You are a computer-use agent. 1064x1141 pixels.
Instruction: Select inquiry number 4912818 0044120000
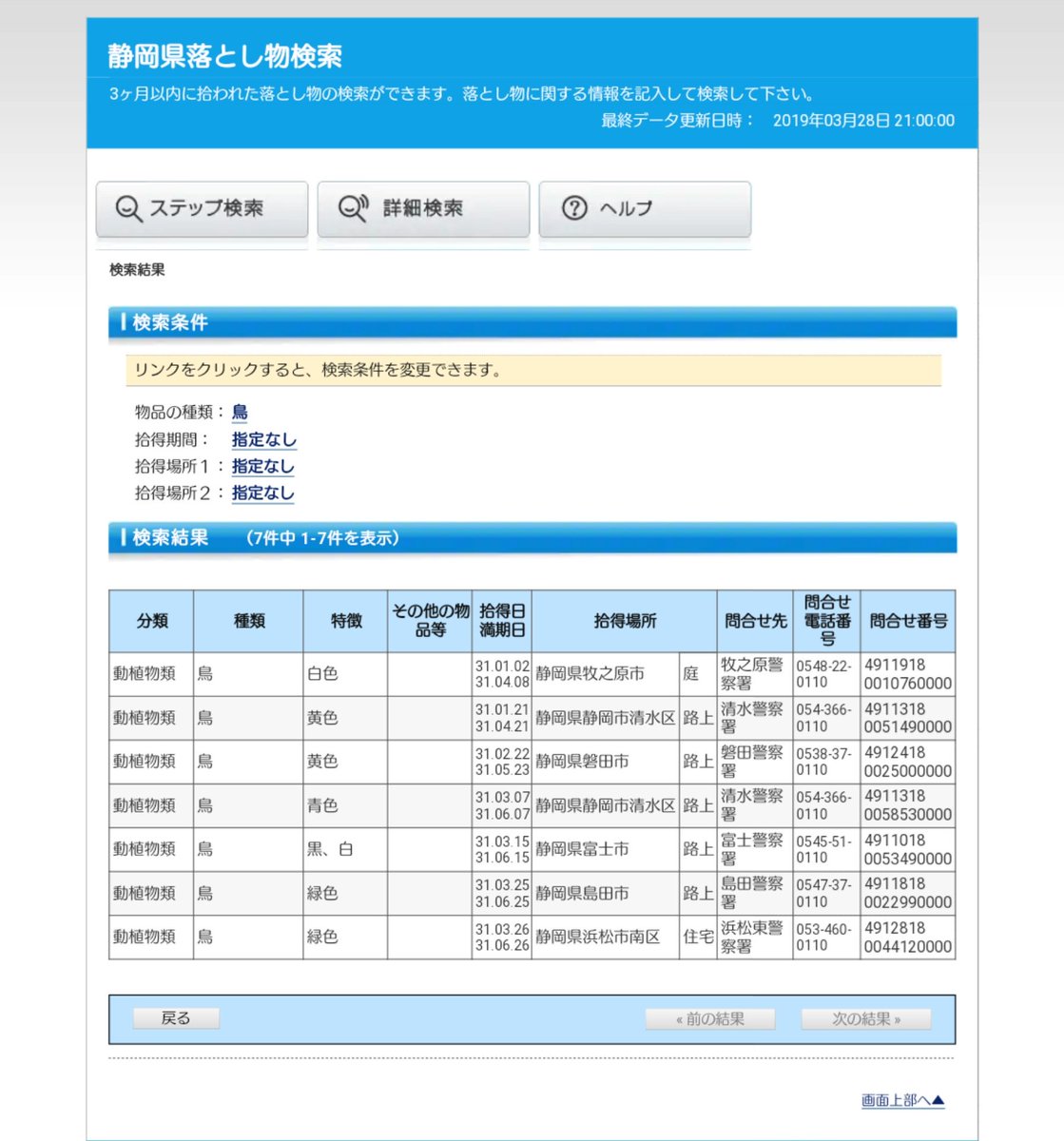click(908, 937)
